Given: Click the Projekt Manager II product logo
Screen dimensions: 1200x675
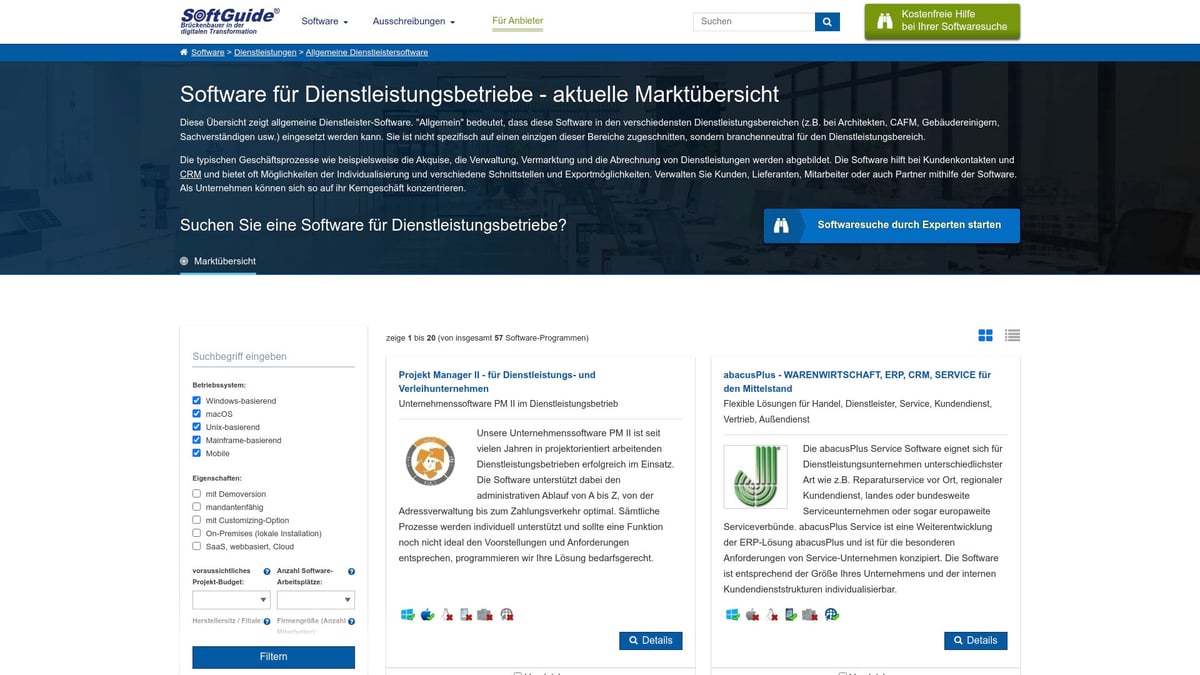Looking at the screenshot, I should tap(431, 460).
